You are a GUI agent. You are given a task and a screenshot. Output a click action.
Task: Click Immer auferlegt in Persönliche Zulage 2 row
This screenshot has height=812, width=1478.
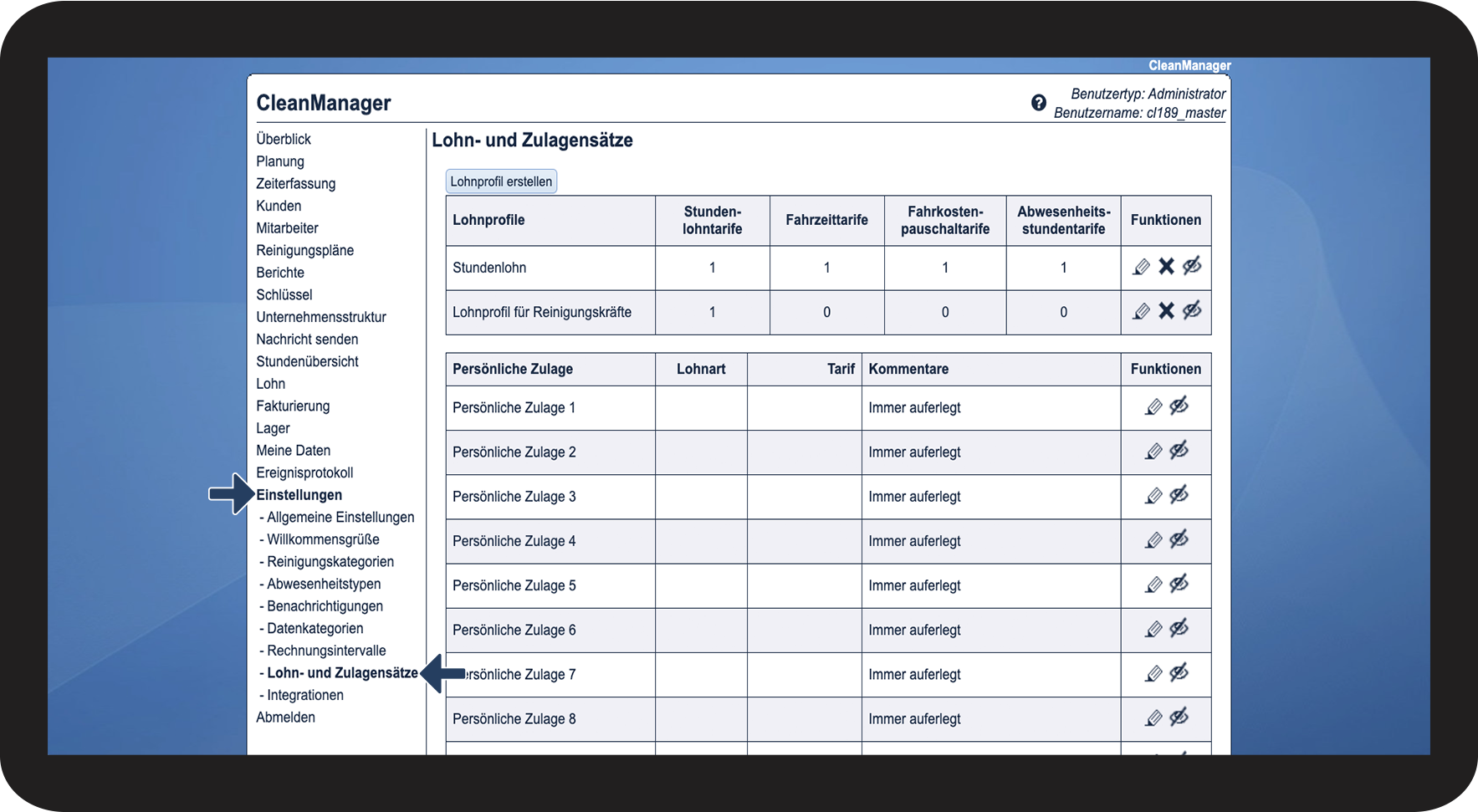[x=914, y=452]
